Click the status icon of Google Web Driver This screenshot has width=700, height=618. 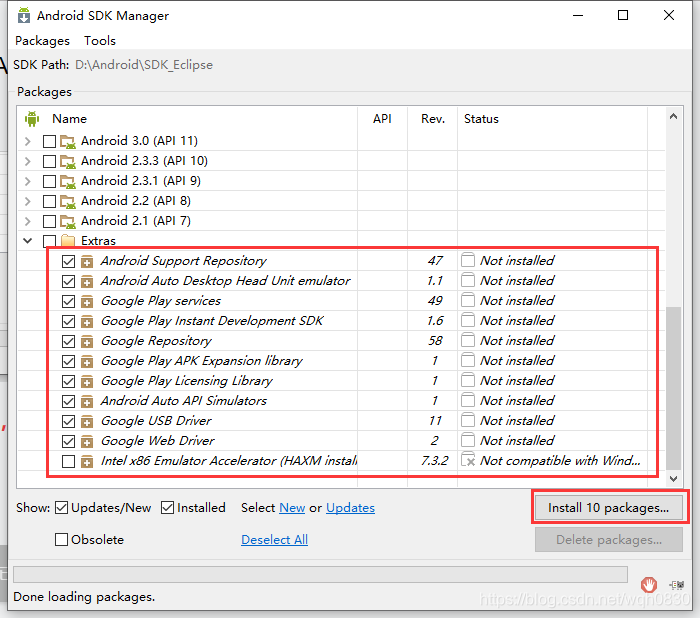tap(468, 440)
